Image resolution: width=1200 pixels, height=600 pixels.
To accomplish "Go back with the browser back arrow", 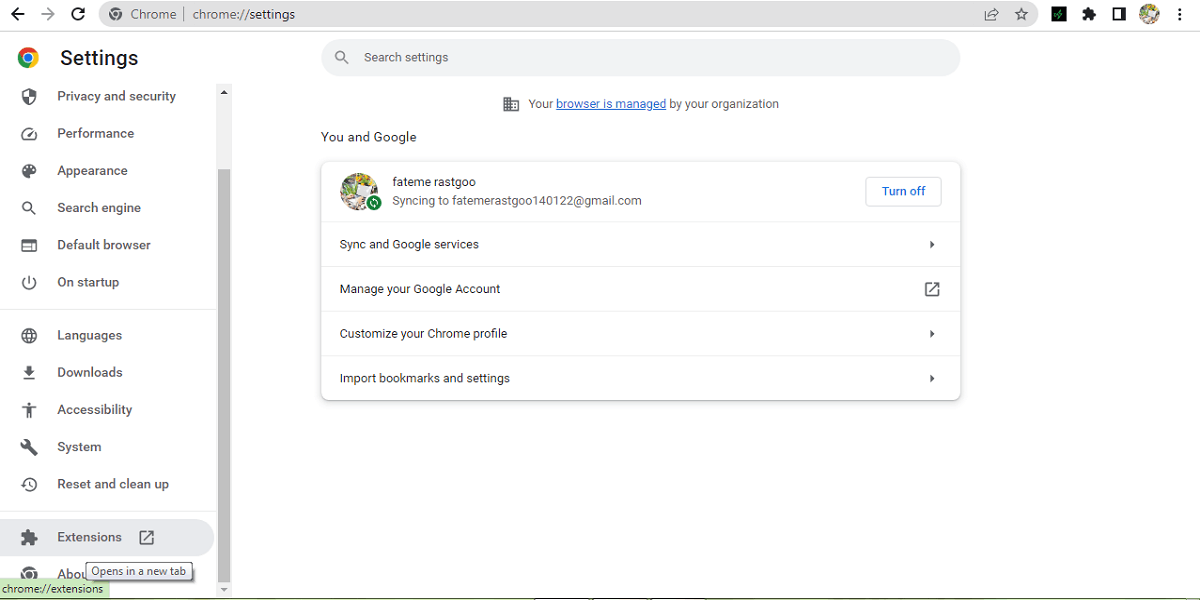I will pos(17,14).
